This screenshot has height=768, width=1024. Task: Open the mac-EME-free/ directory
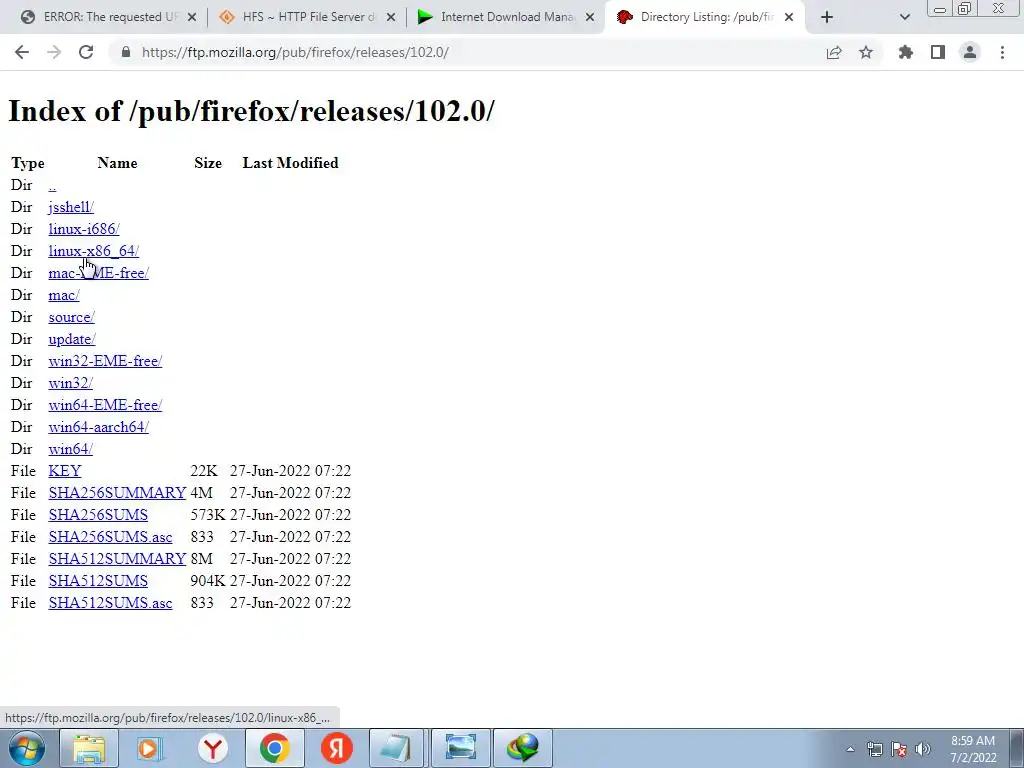[x=99, y=273]
